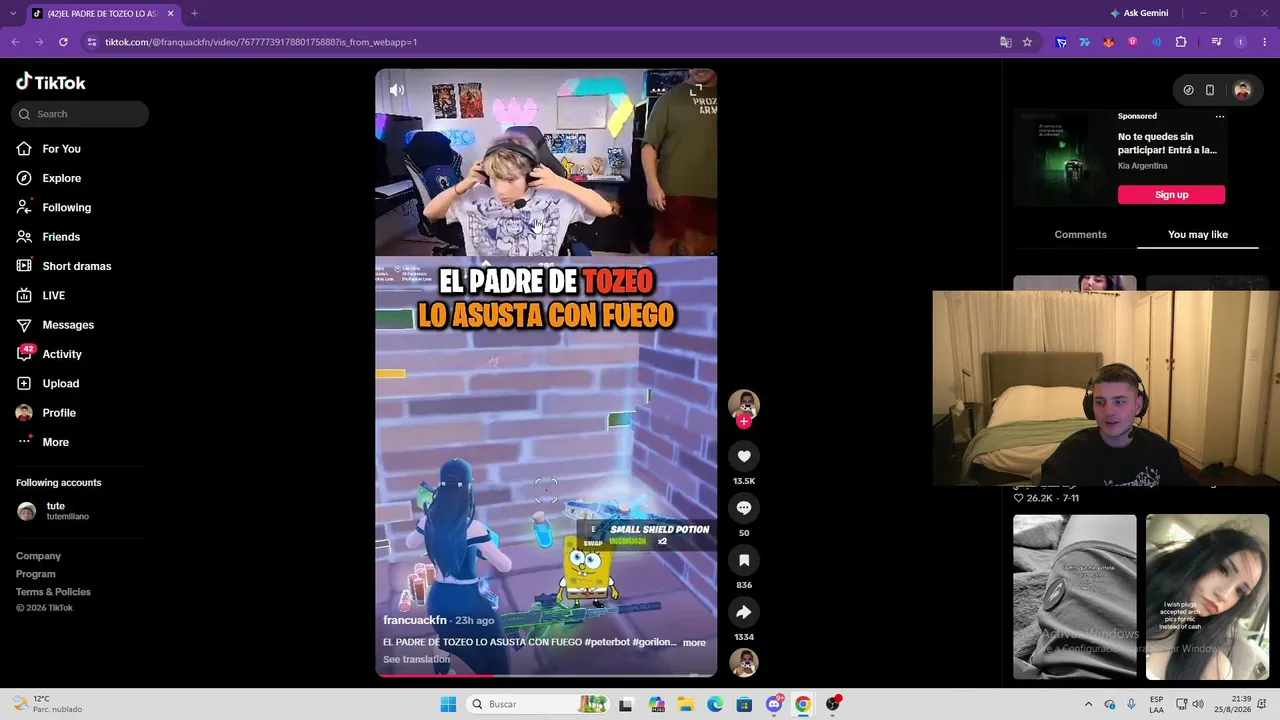Share the video using the arrow icon
1280x720 pixels.
coord(744,612)
